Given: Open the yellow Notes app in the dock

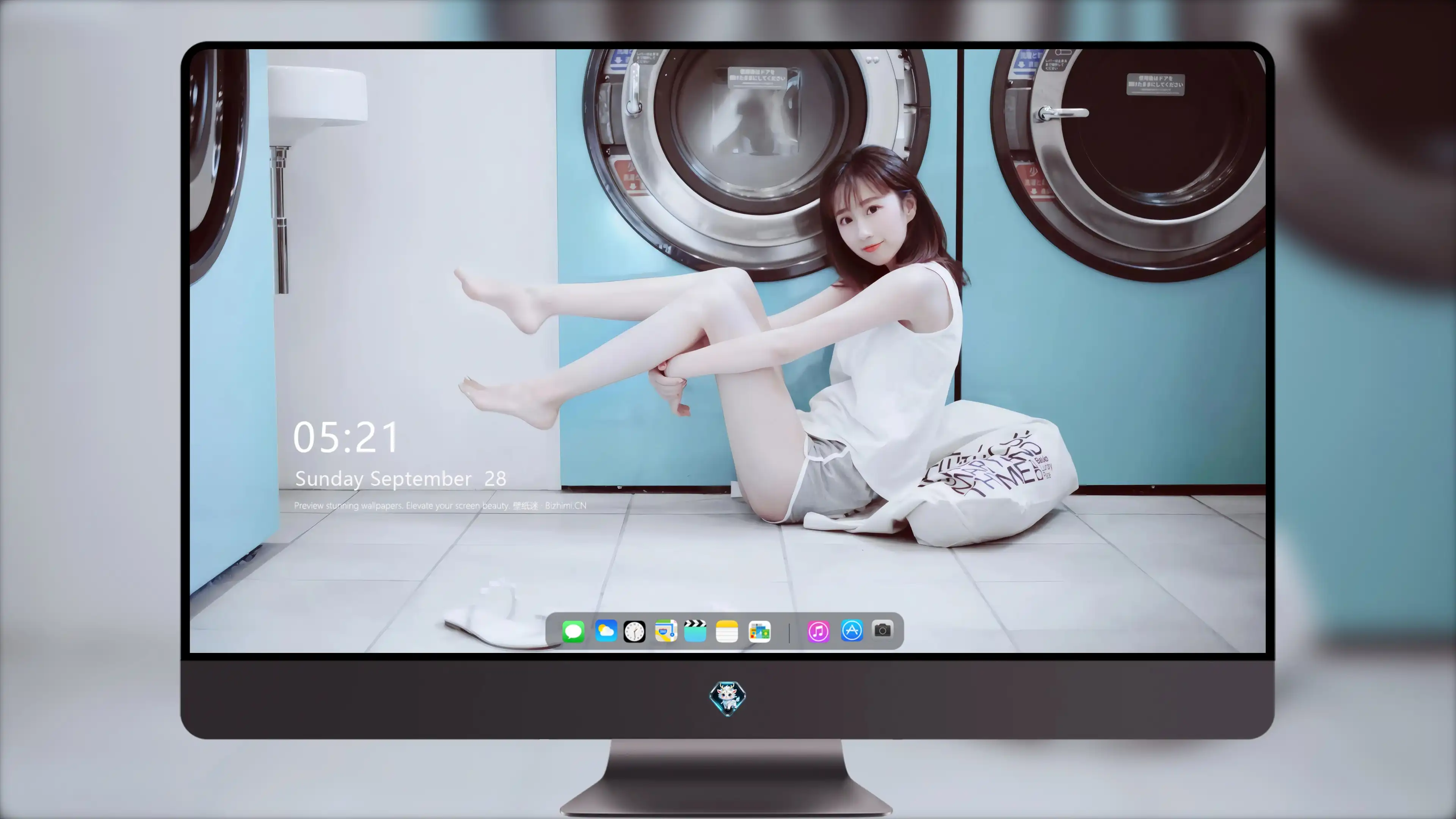Looking at the screenshot, I should tap(727, 631).
